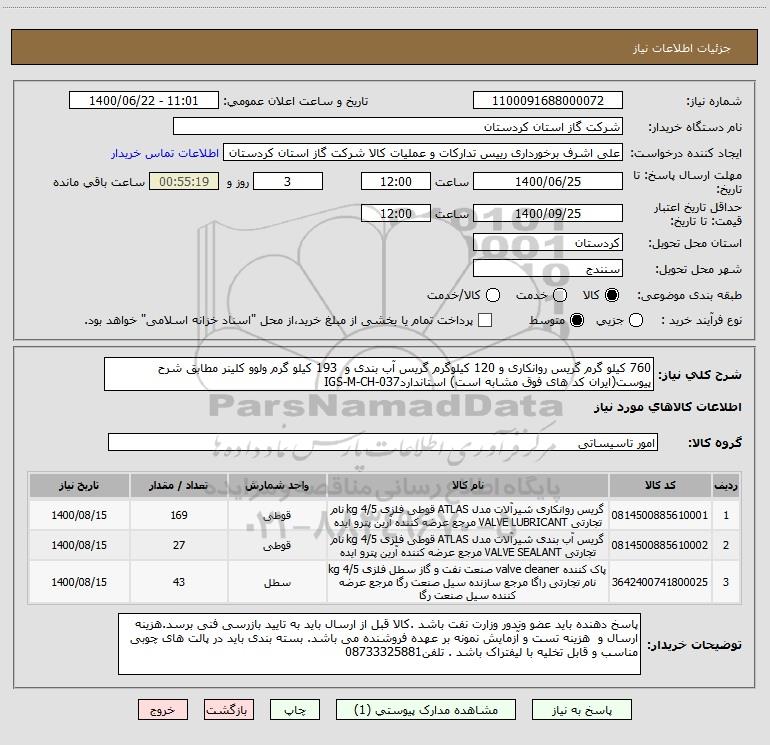Click quantity value 43

pos(179,582)
